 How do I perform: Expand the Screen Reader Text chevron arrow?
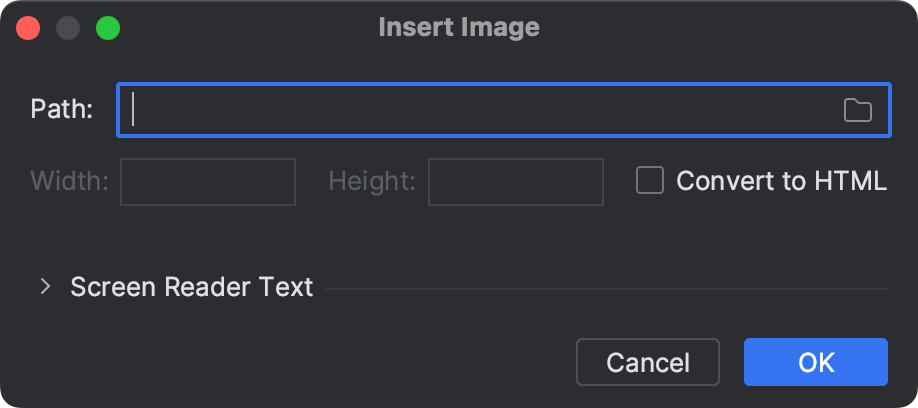click(x=45, y=287)
